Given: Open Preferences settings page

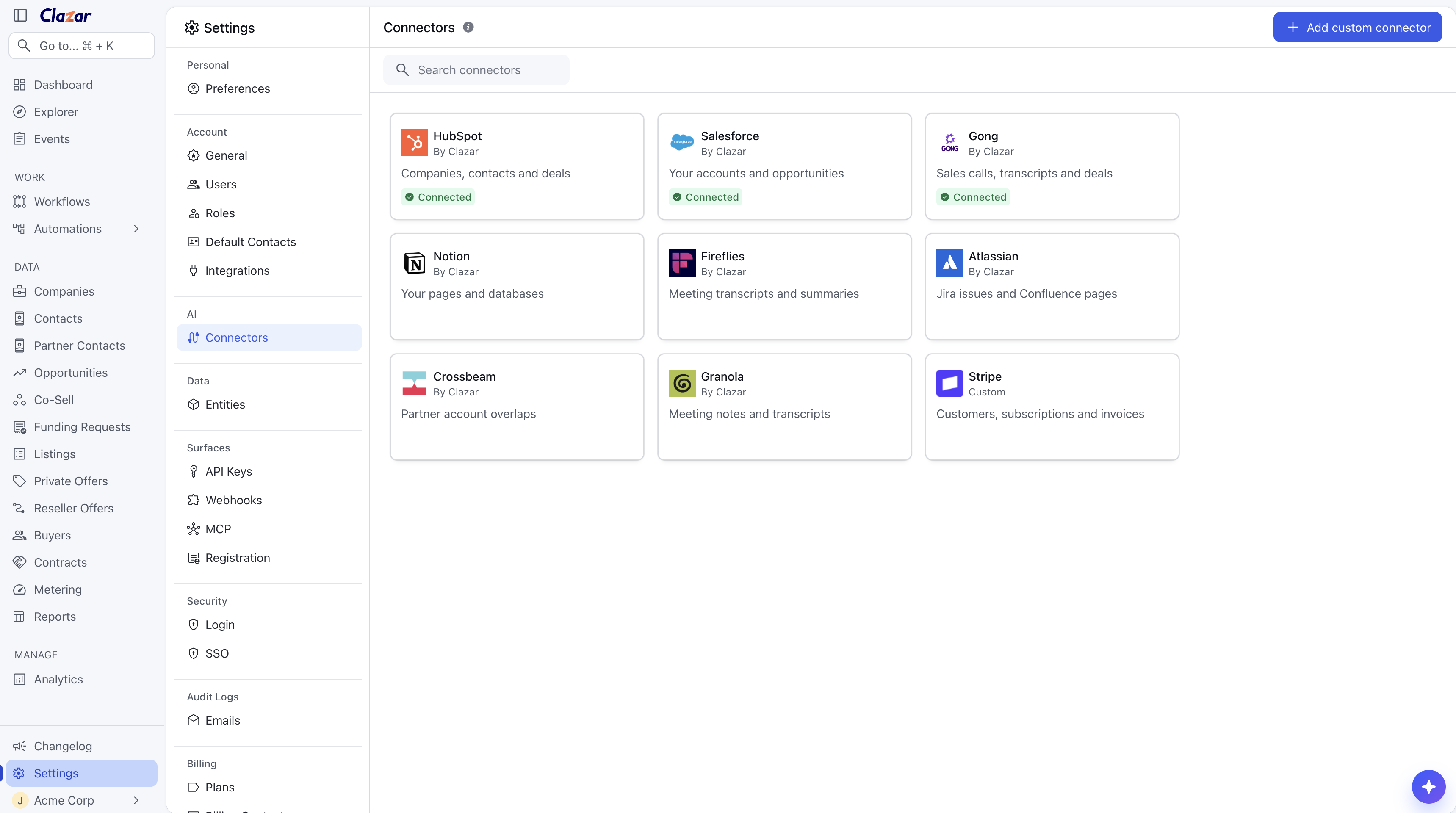Looking at the screenshot, I should point(269,88).
